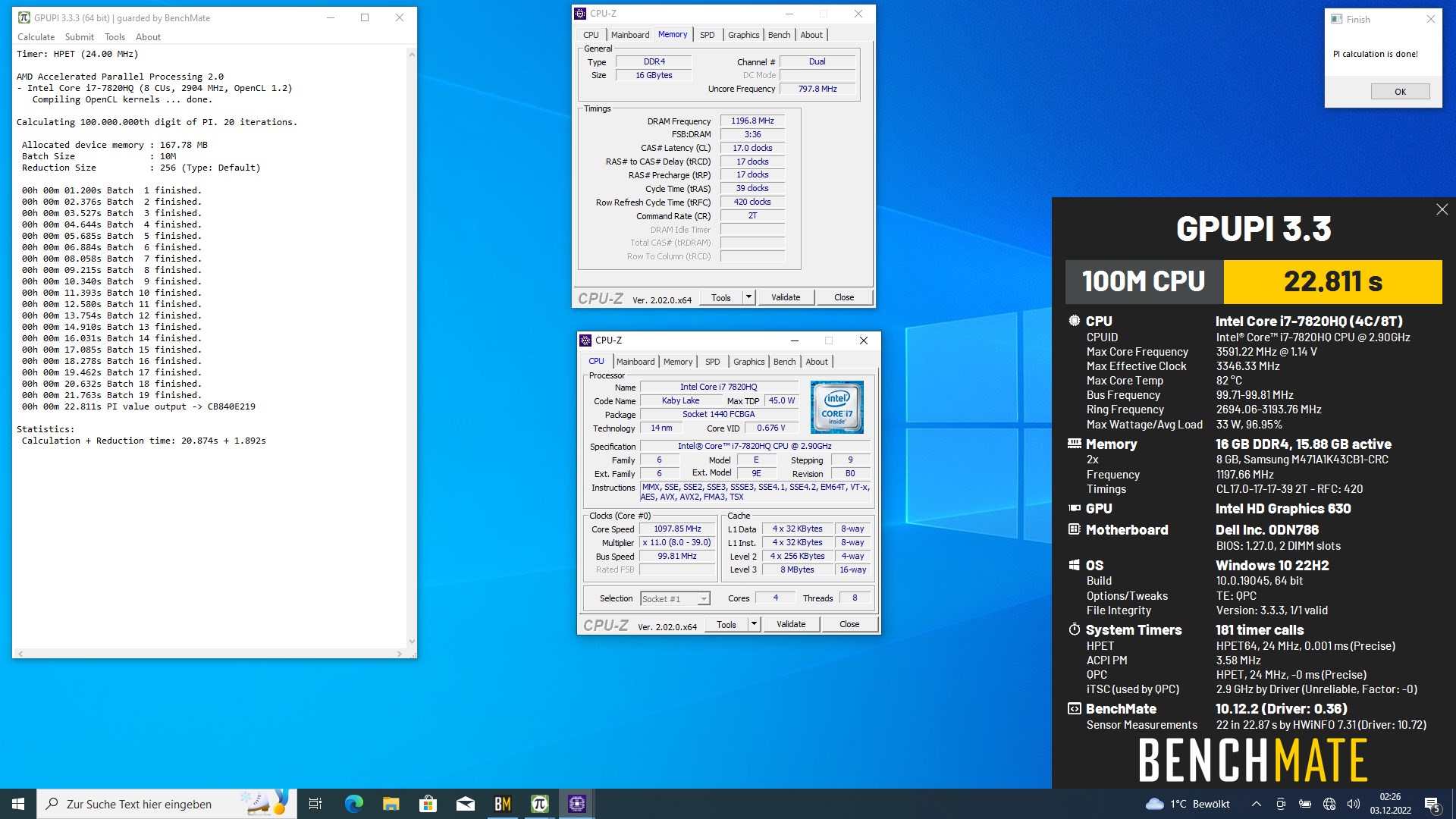This screenshot has width=1456, height=819.
Task: Close the Finish dialog with X
Action: [x=1430, y=20]
